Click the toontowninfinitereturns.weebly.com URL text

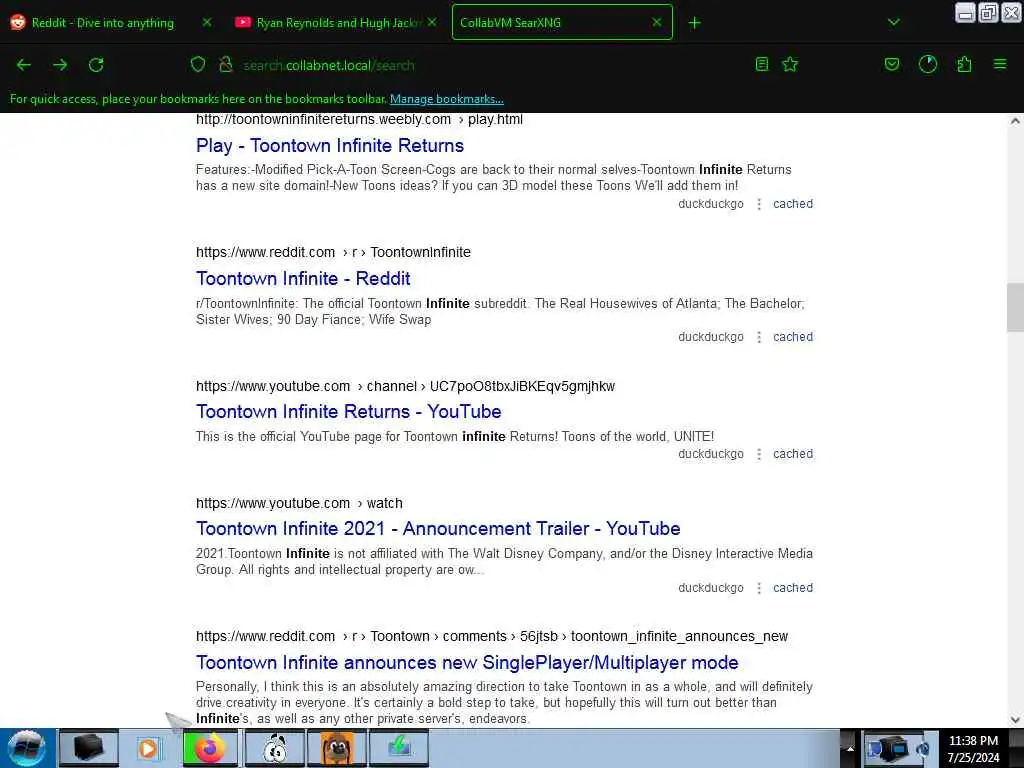359,120
